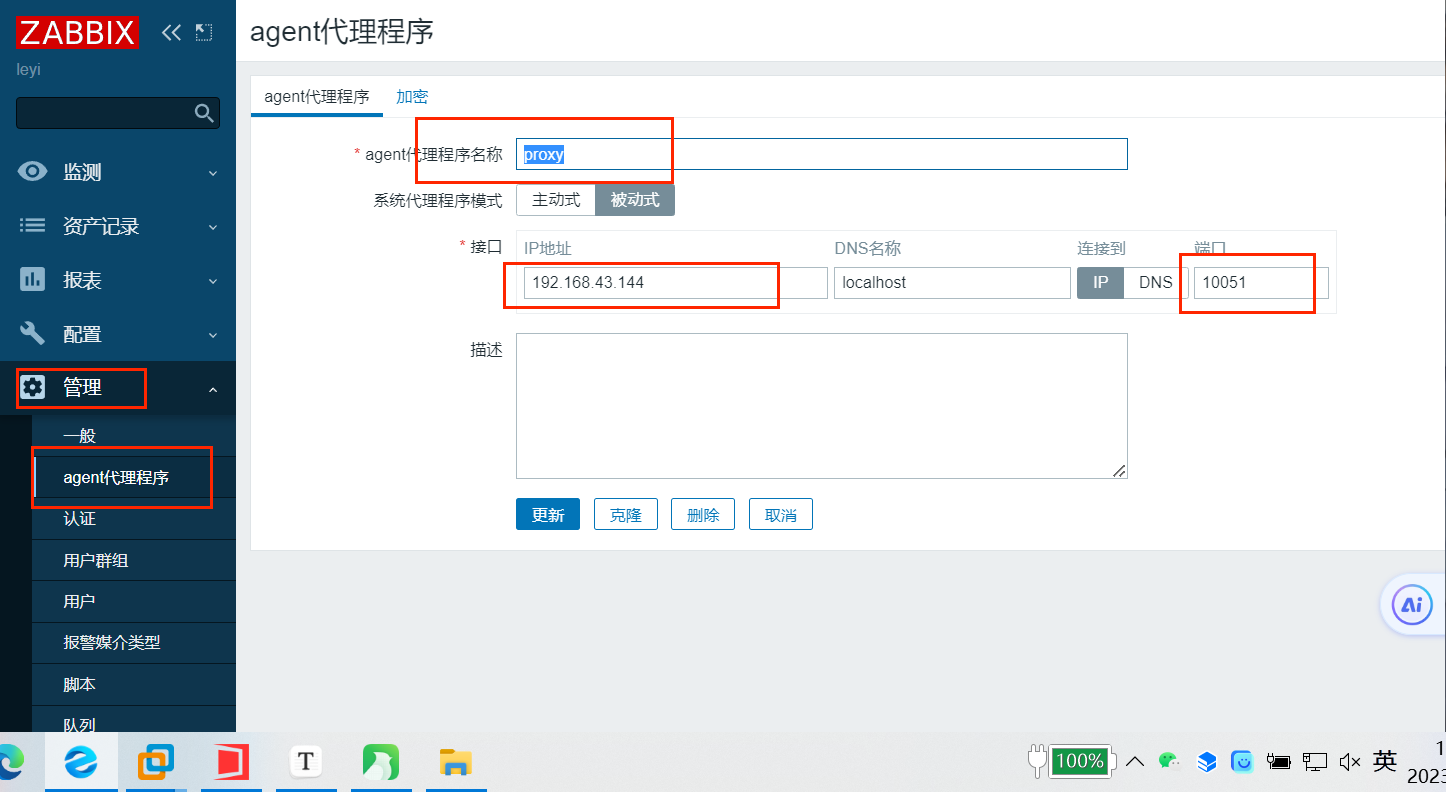Click the 克隆 button
The width and height of the screenshot is (1446, 797).
625,515
